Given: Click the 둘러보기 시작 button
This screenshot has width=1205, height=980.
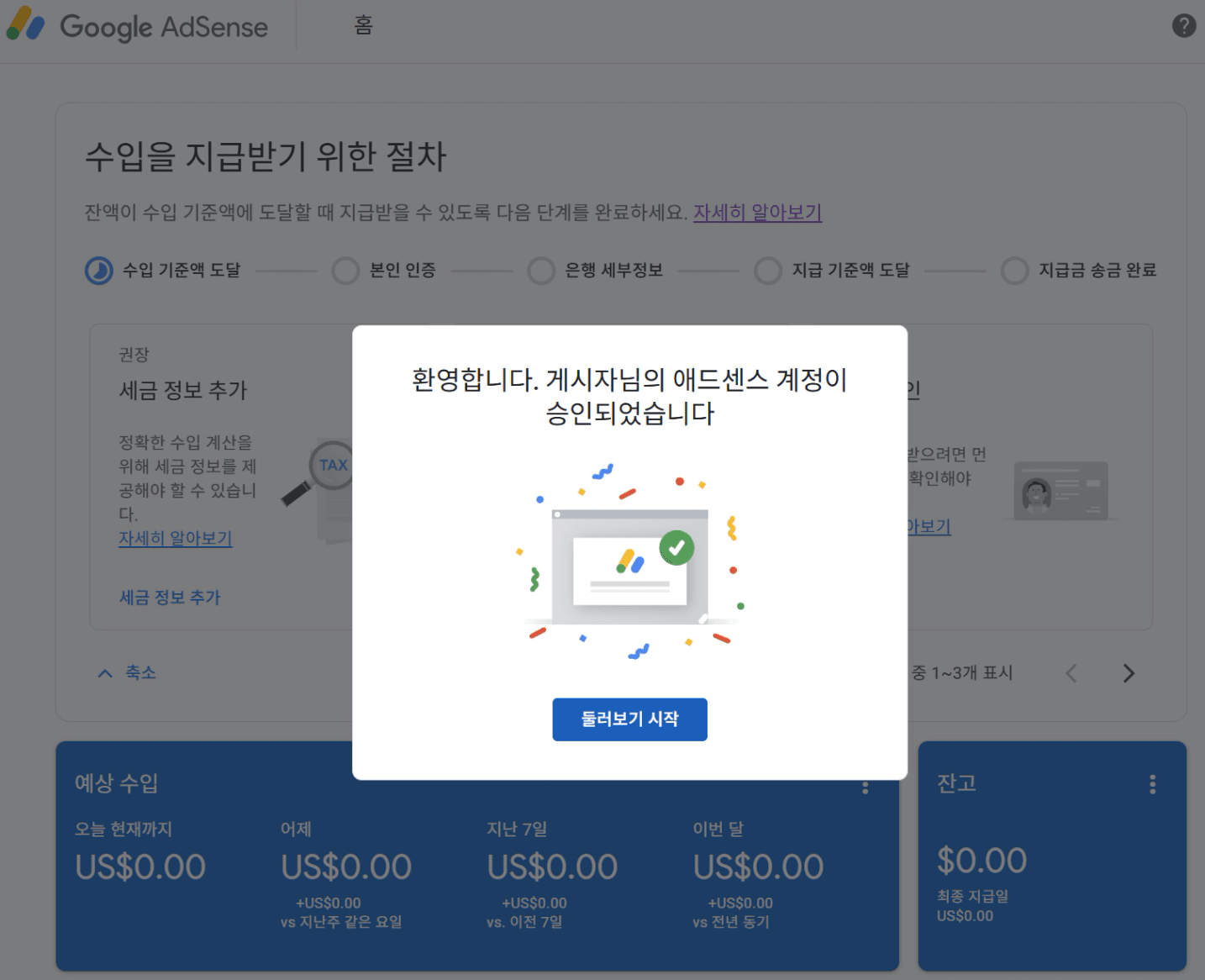Looking at the screenshot, I should [629, 719].
